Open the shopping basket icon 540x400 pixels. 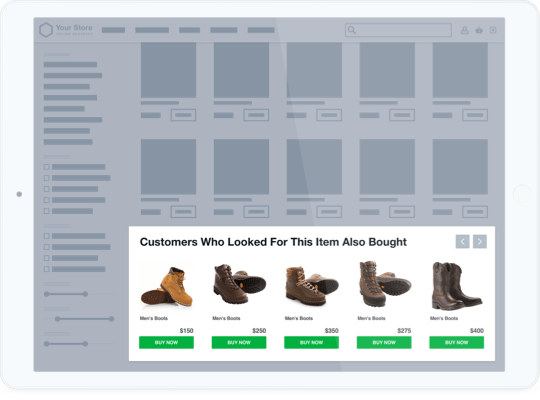click(x=479, y=30)
